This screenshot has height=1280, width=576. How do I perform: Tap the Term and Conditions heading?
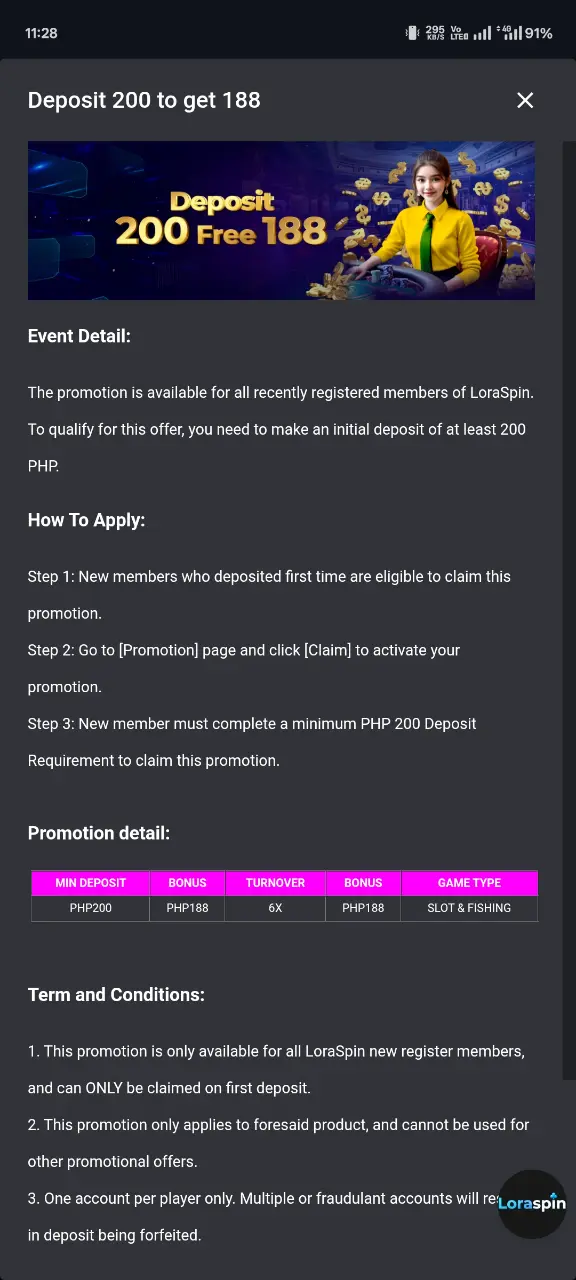pyautogui.click(x=116, y=994)
